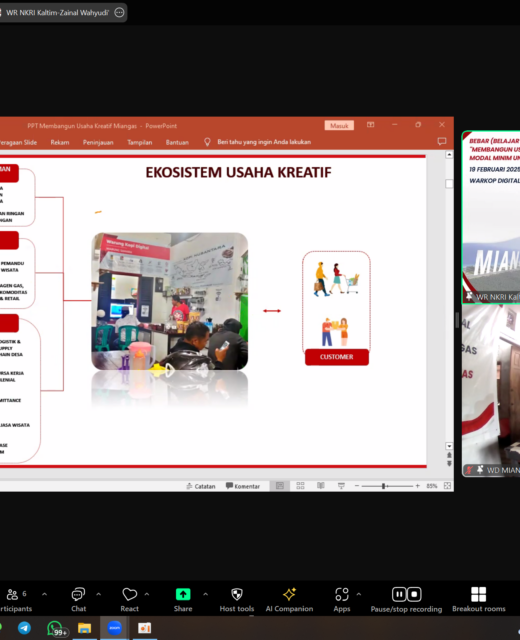The image size is (520, 640).
Task: Click the Masuk sign-in button
Action: click(x=339, y=125)
